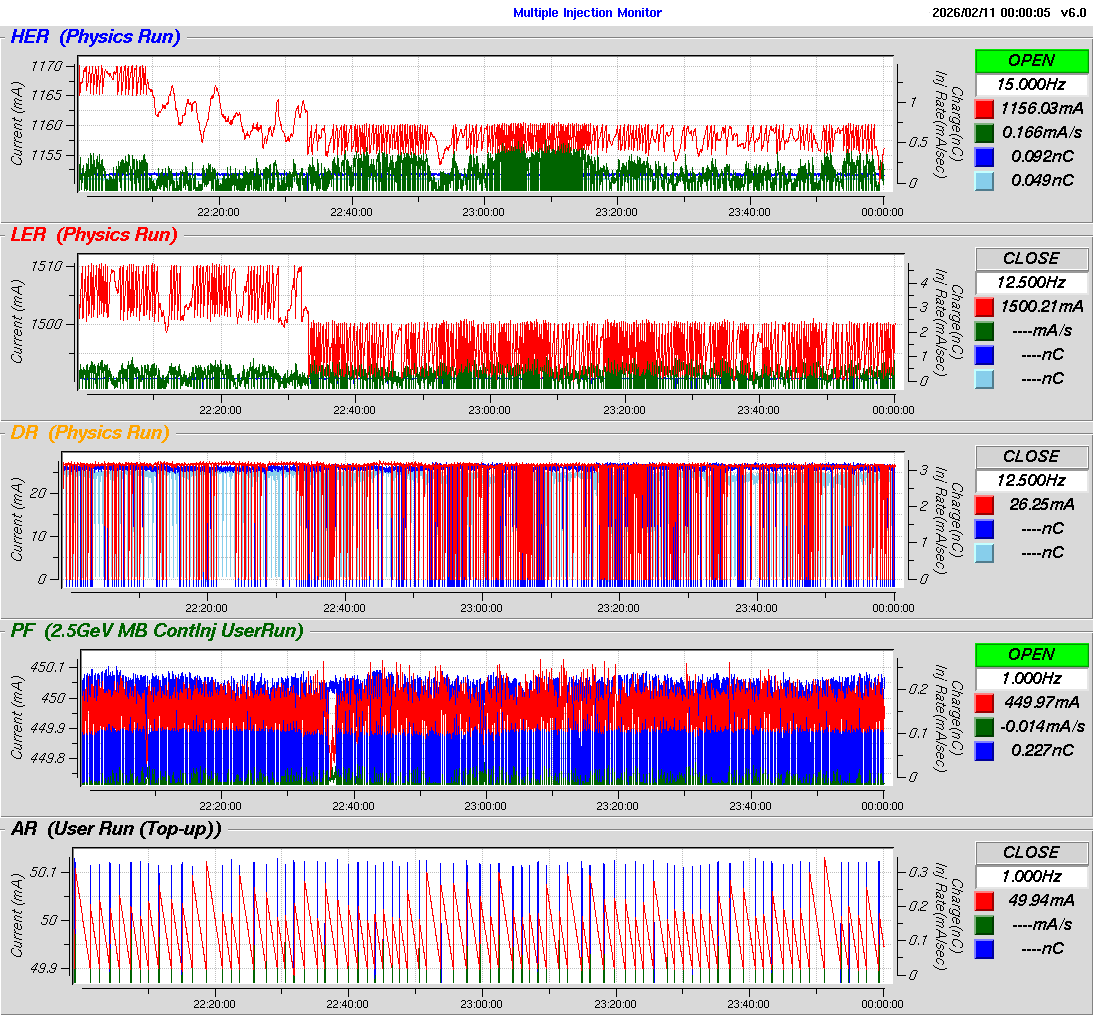Click inside the DR current plot
This screenshot has width=1093, height=1015.
pos(483,519)
